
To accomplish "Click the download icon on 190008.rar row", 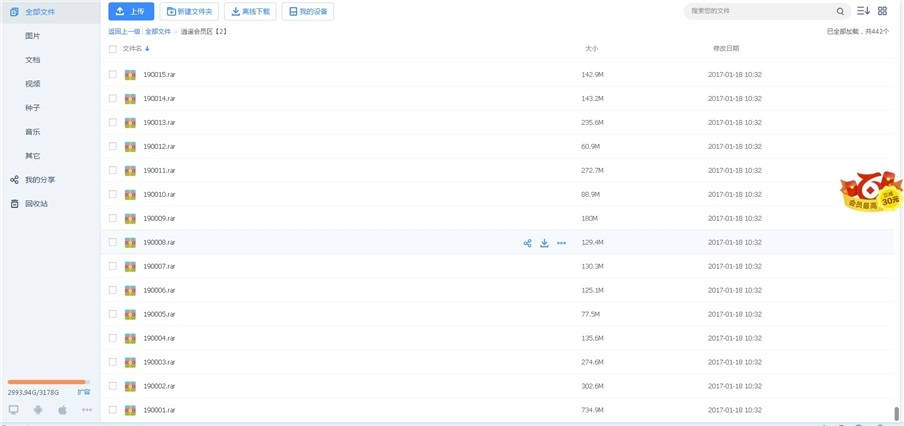I will pos(544,243).
